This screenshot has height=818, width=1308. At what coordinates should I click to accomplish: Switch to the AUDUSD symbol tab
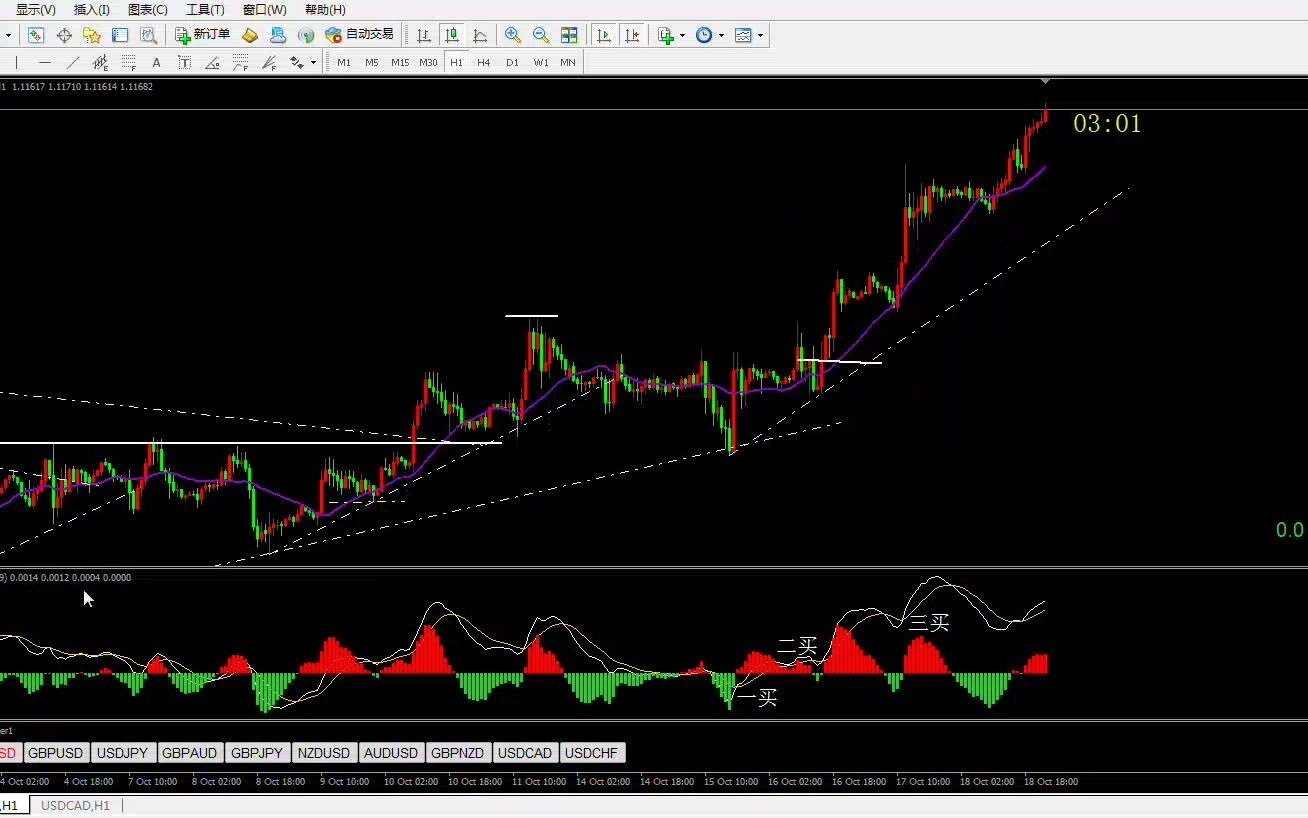[x=391, y=753]
